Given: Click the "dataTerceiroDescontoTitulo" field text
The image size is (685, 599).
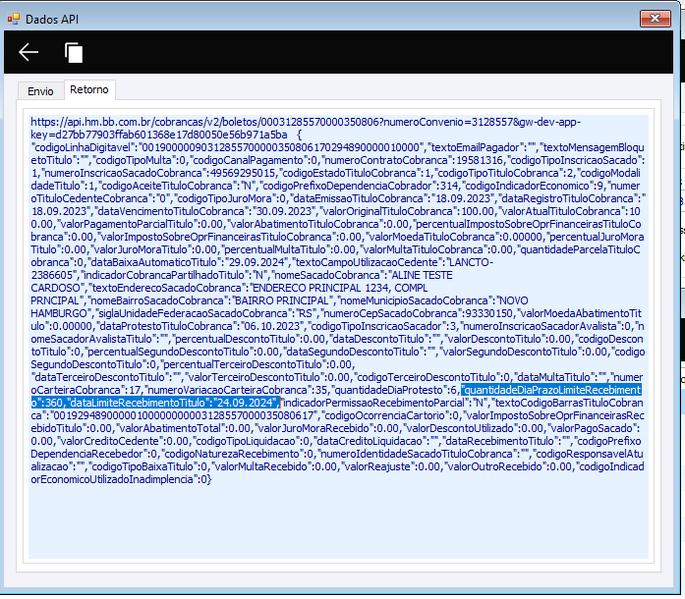Looking at the screenshot, I should [x=100, y=377].
